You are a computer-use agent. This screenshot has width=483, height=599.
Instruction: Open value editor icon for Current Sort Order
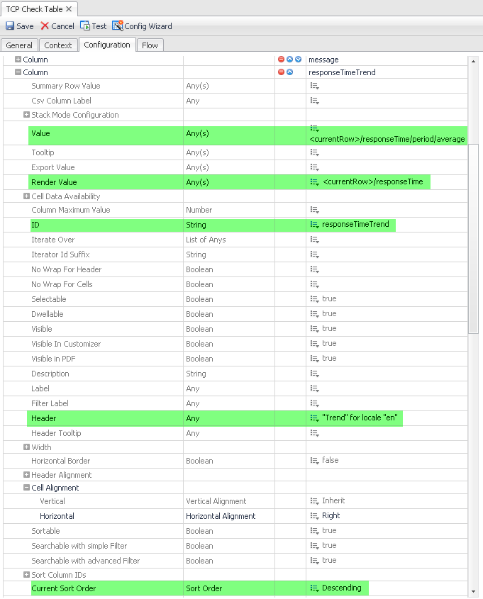point(314,588)
